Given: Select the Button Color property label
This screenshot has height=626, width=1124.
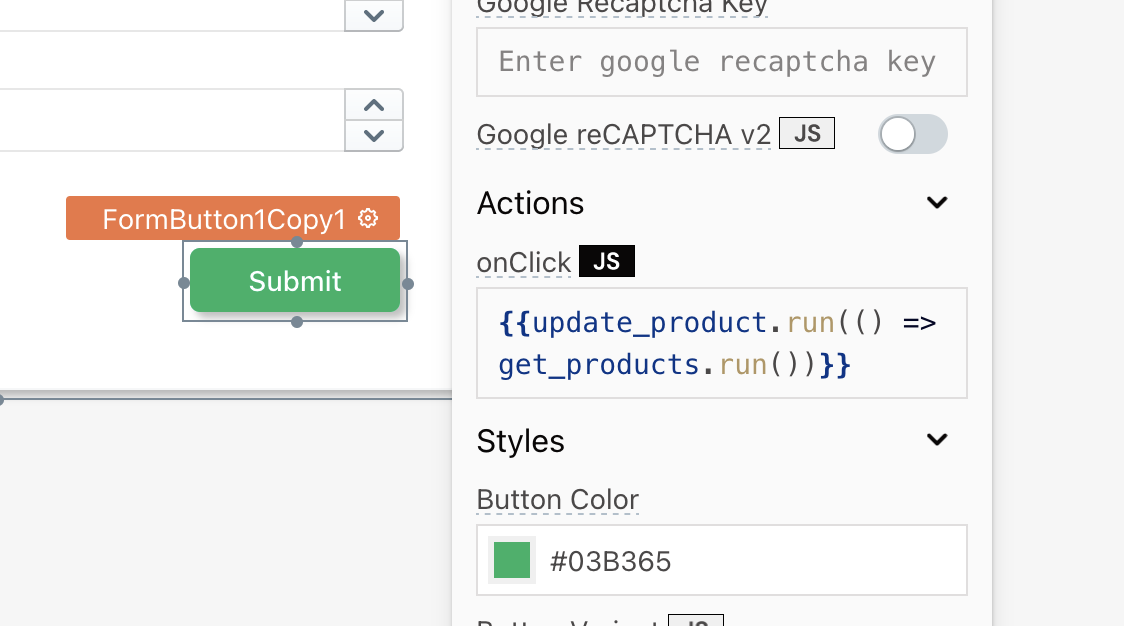Looking at the screenshot, I should [557, 499].
